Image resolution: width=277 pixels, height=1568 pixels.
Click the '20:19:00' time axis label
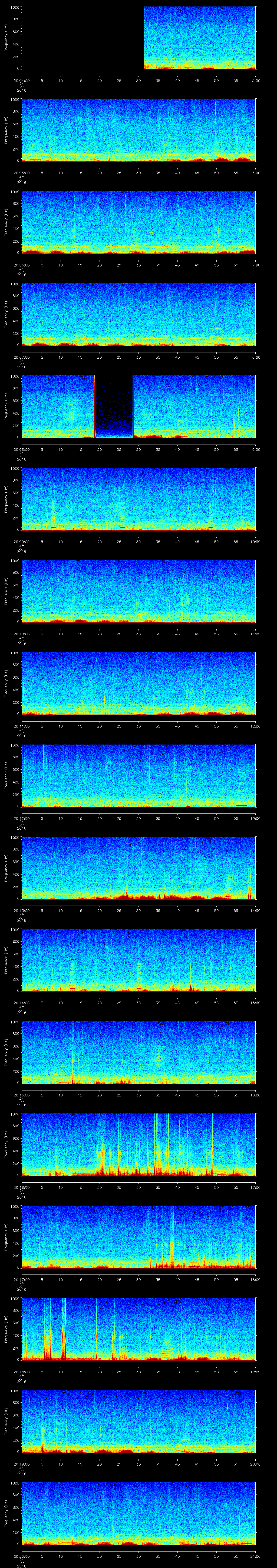[21, 1464]
